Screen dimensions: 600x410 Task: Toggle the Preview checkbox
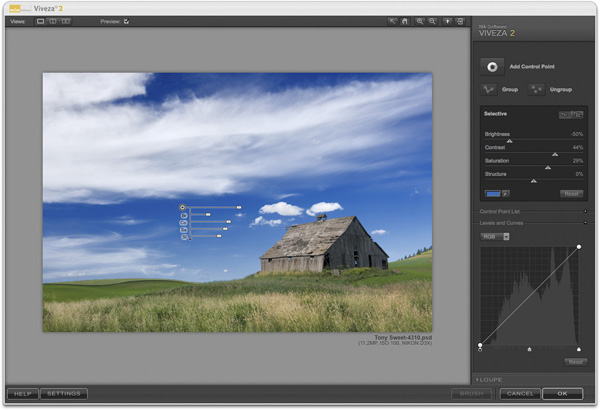tap(127, 20)
